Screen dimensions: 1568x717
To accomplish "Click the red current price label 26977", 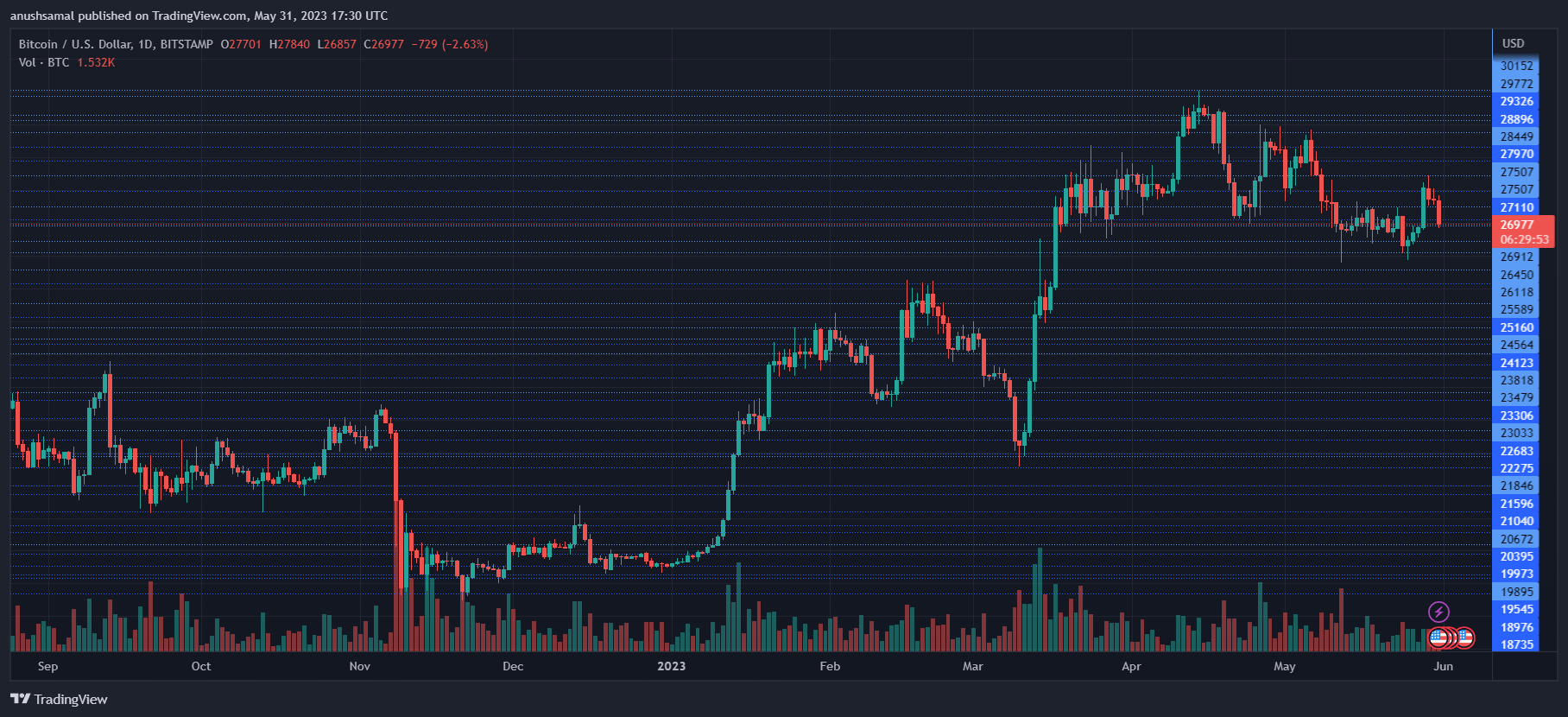I will pyautogui.click(x=1517, y=225).
